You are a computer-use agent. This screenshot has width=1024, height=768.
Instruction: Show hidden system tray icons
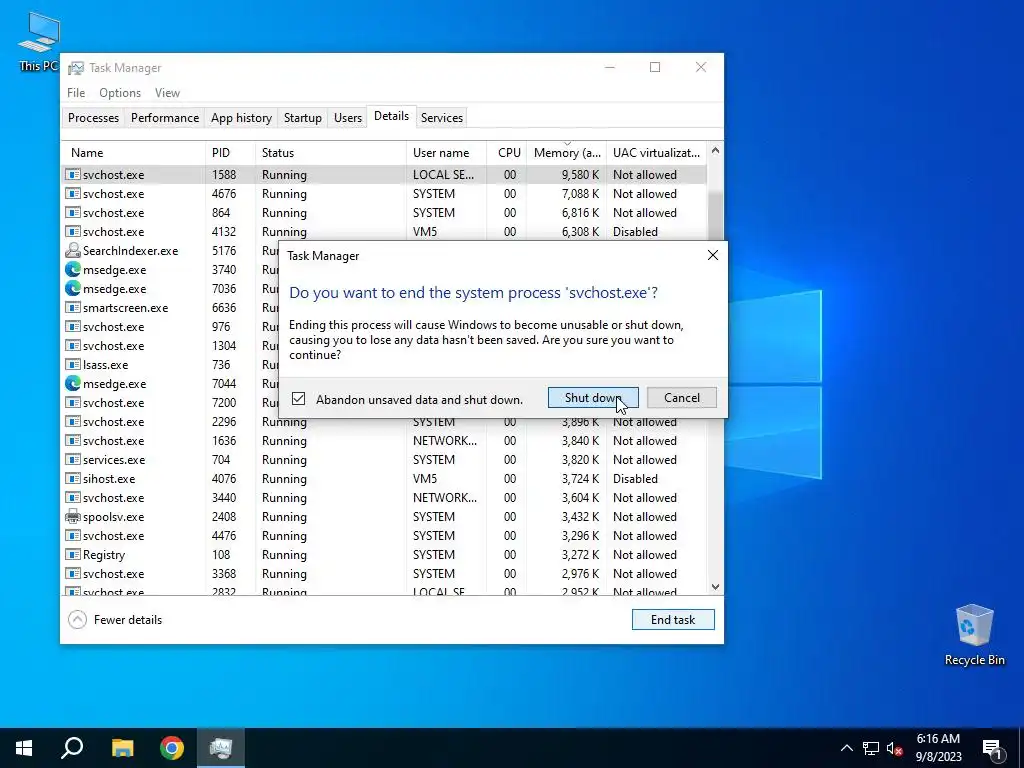(846, 748)
